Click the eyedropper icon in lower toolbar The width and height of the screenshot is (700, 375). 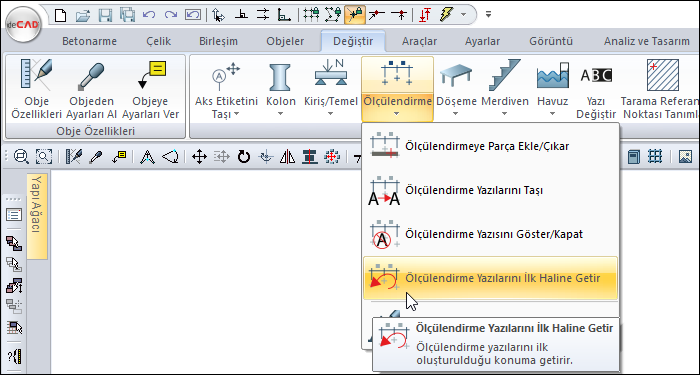pos(96,156)
